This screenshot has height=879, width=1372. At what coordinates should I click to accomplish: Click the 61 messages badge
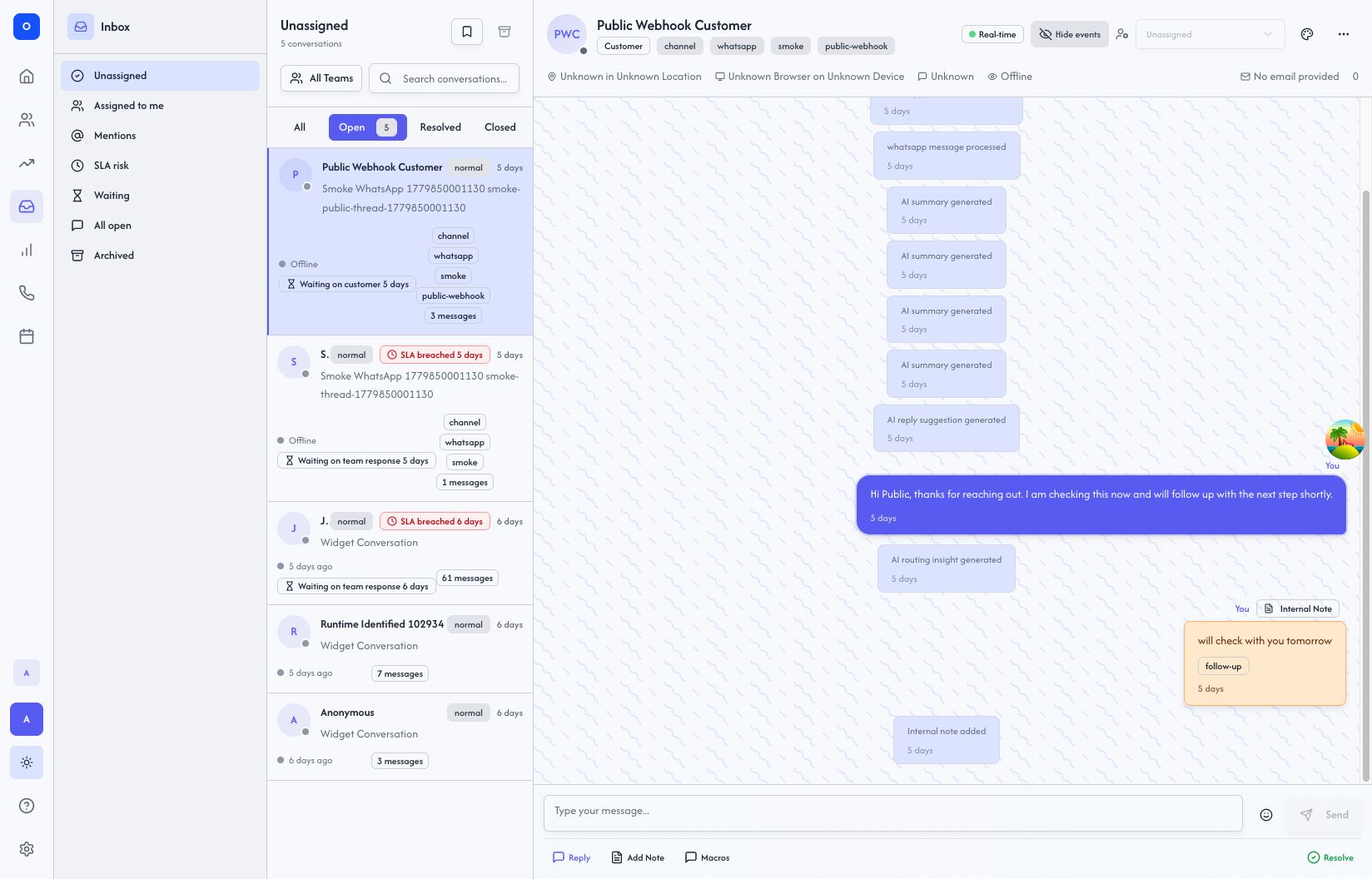tap(467, 578)
